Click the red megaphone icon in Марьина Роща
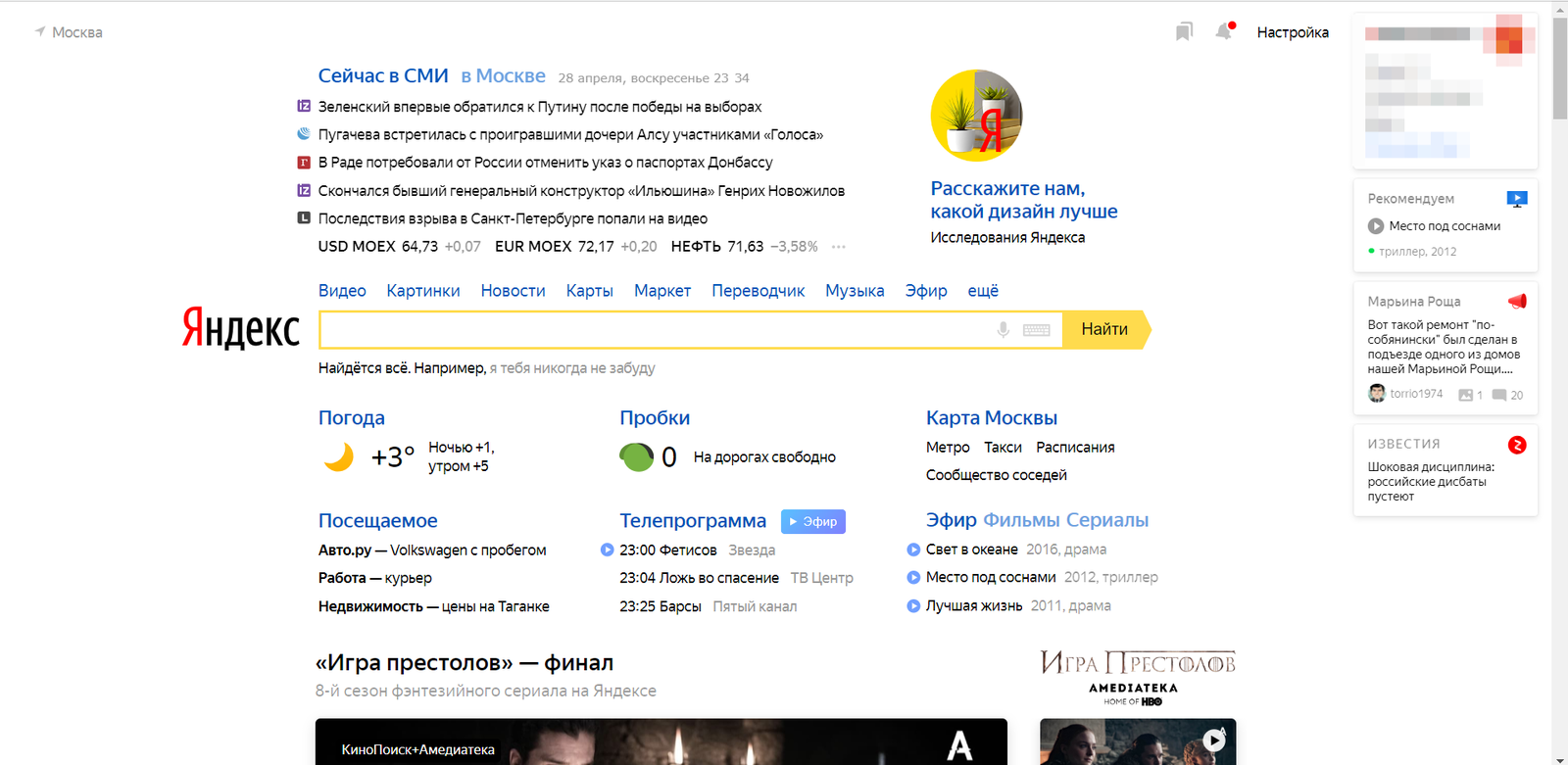1568x765 pixels. 1517,301
